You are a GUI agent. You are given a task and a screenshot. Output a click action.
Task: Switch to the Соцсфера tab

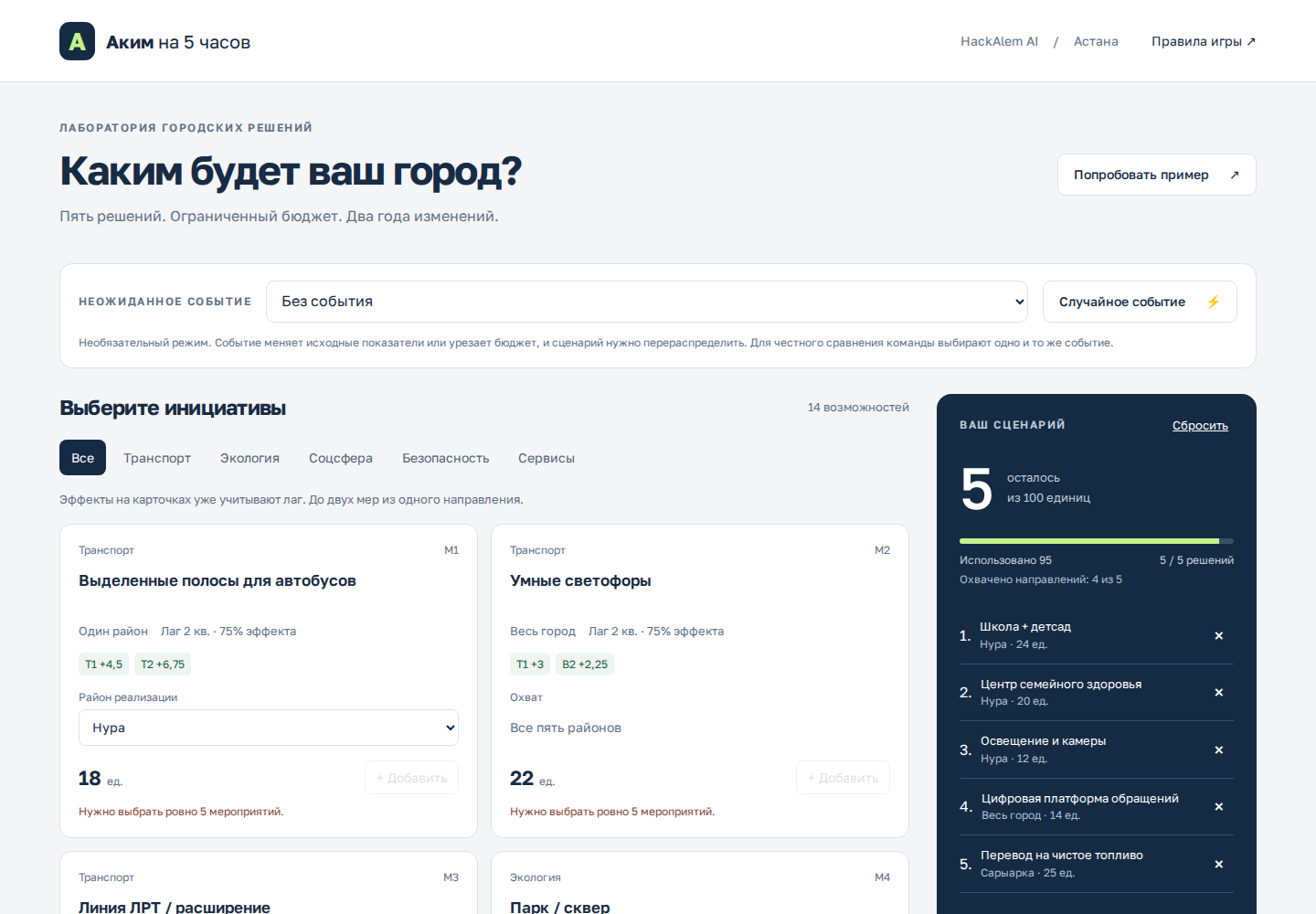pyautogui.click(x=341, y=458)
